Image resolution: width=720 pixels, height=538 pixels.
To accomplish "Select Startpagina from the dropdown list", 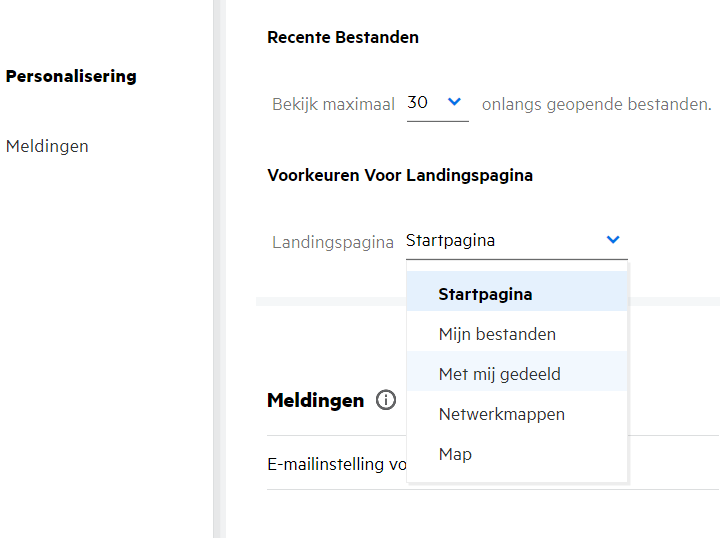I will click(485, 294).
